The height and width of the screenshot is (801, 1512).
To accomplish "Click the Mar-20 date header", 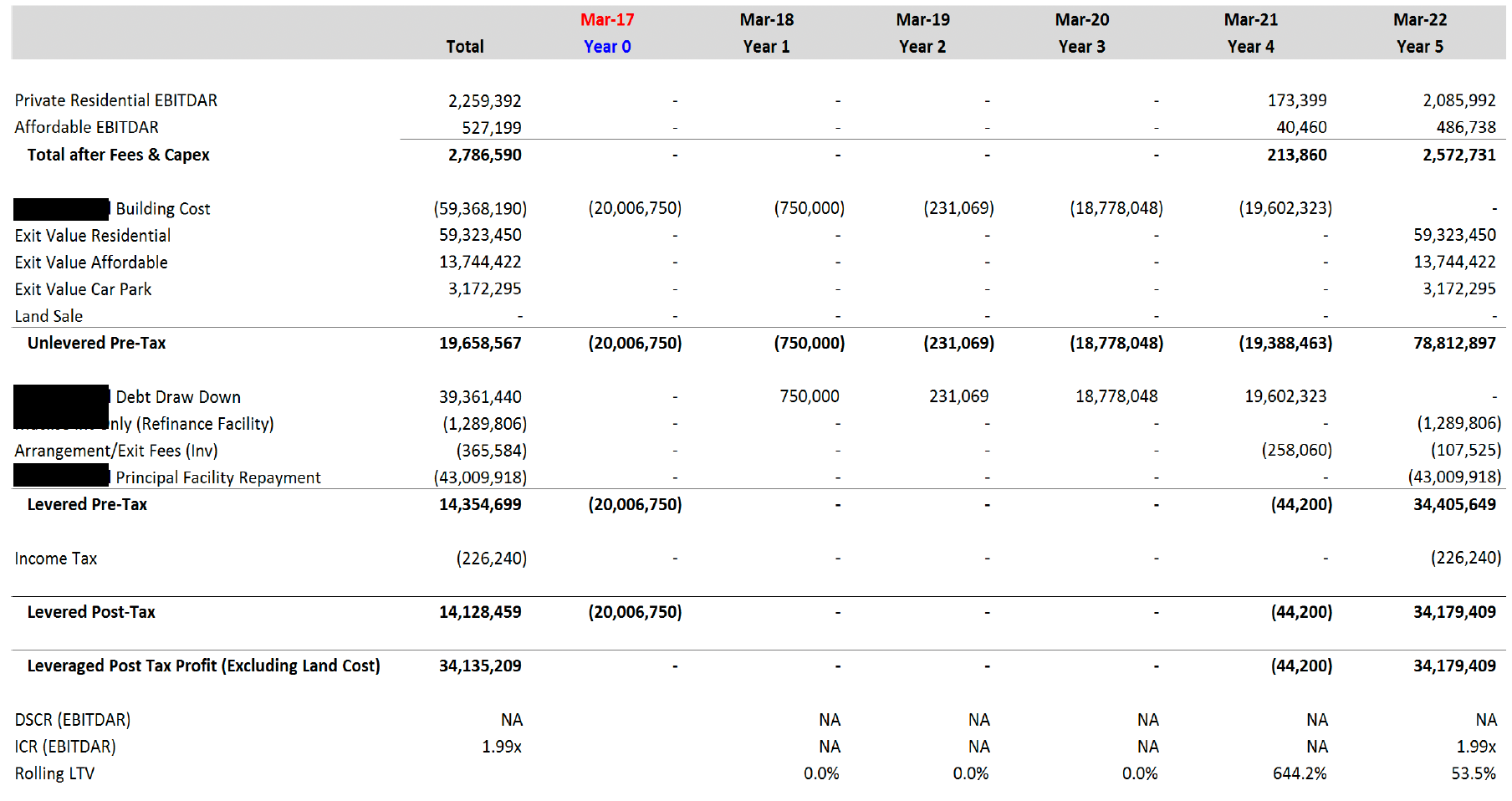I will tap(1082, 19).
